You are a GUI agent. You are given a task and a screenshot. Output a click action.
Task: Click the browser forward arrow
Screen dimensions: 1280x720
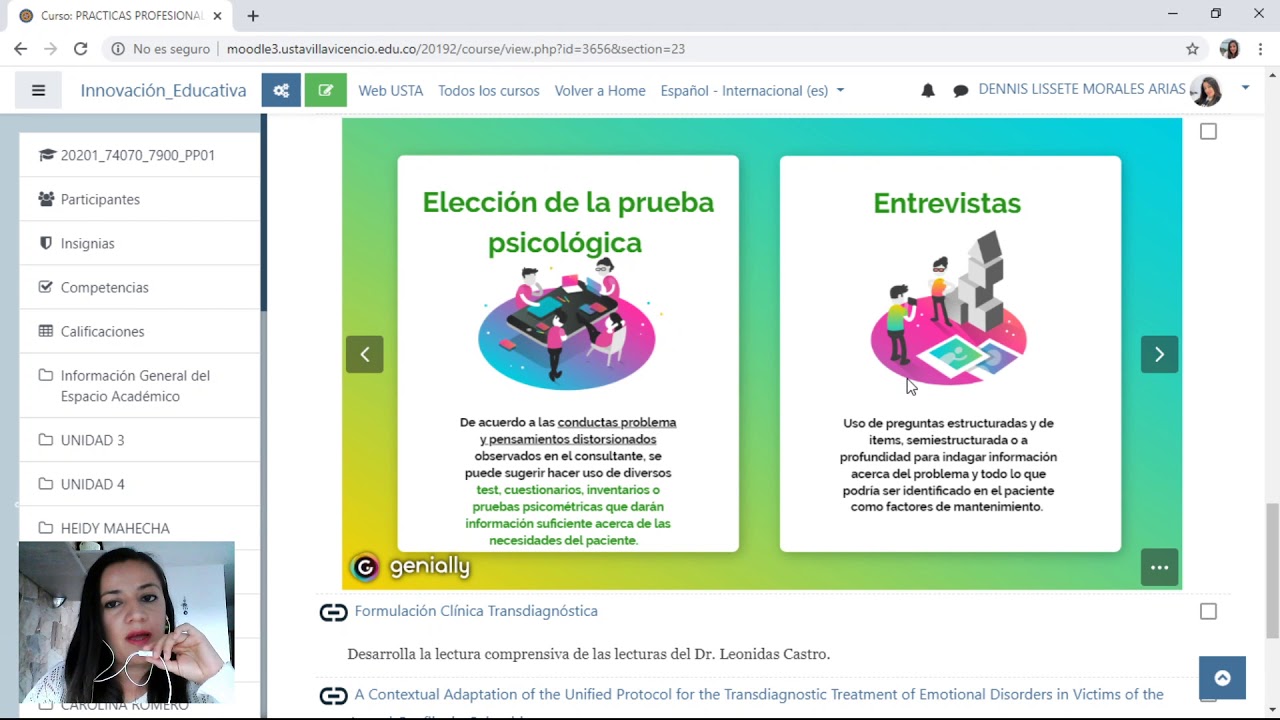point(51,48)
